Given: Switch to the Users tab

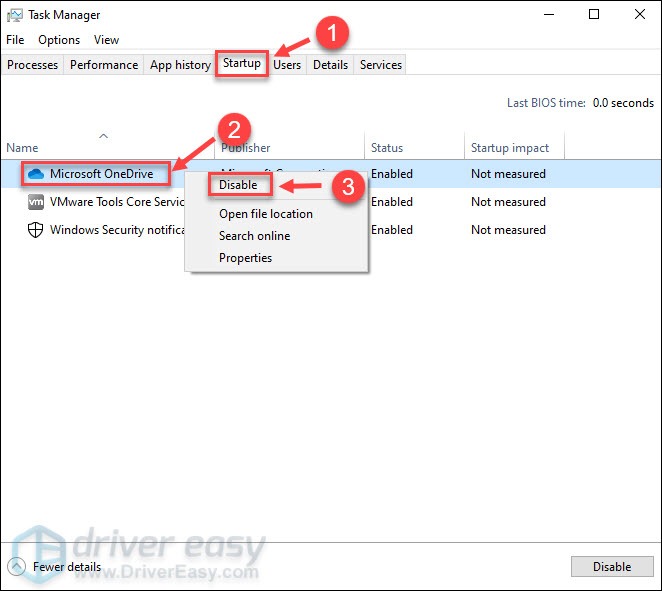Looking at the screenshot, I should (x=287, y=65).
